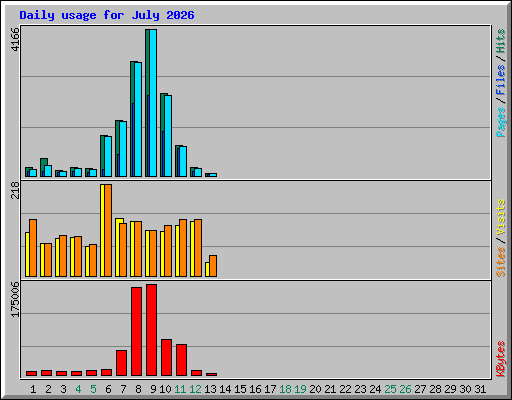
Task: Click the red KBytes bar for day 11
Action: (x=181, y=360)
